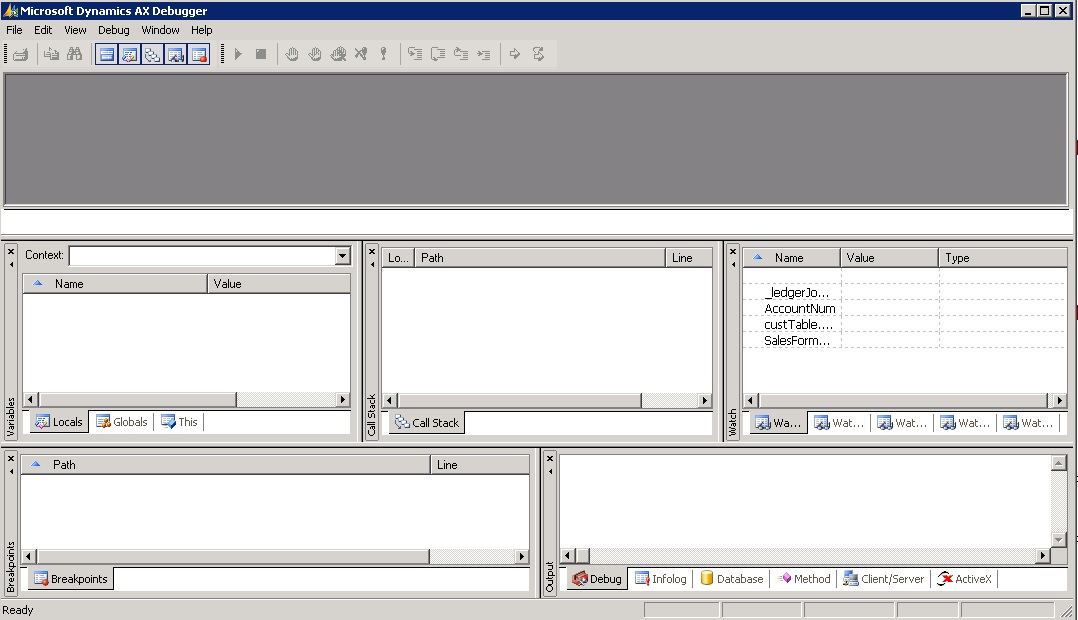This screenshot has width=1078, height=620.
Task: Click the last toolbar icon with curved arrows
Action: pos(538,54)
